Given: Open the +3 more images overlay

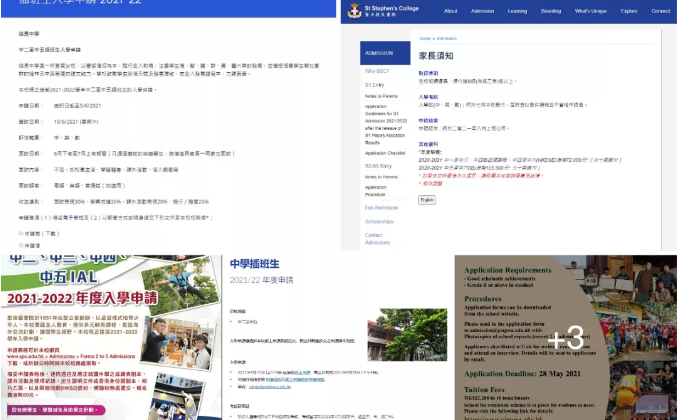Looking at the screenshot, I should coord(566,338).
